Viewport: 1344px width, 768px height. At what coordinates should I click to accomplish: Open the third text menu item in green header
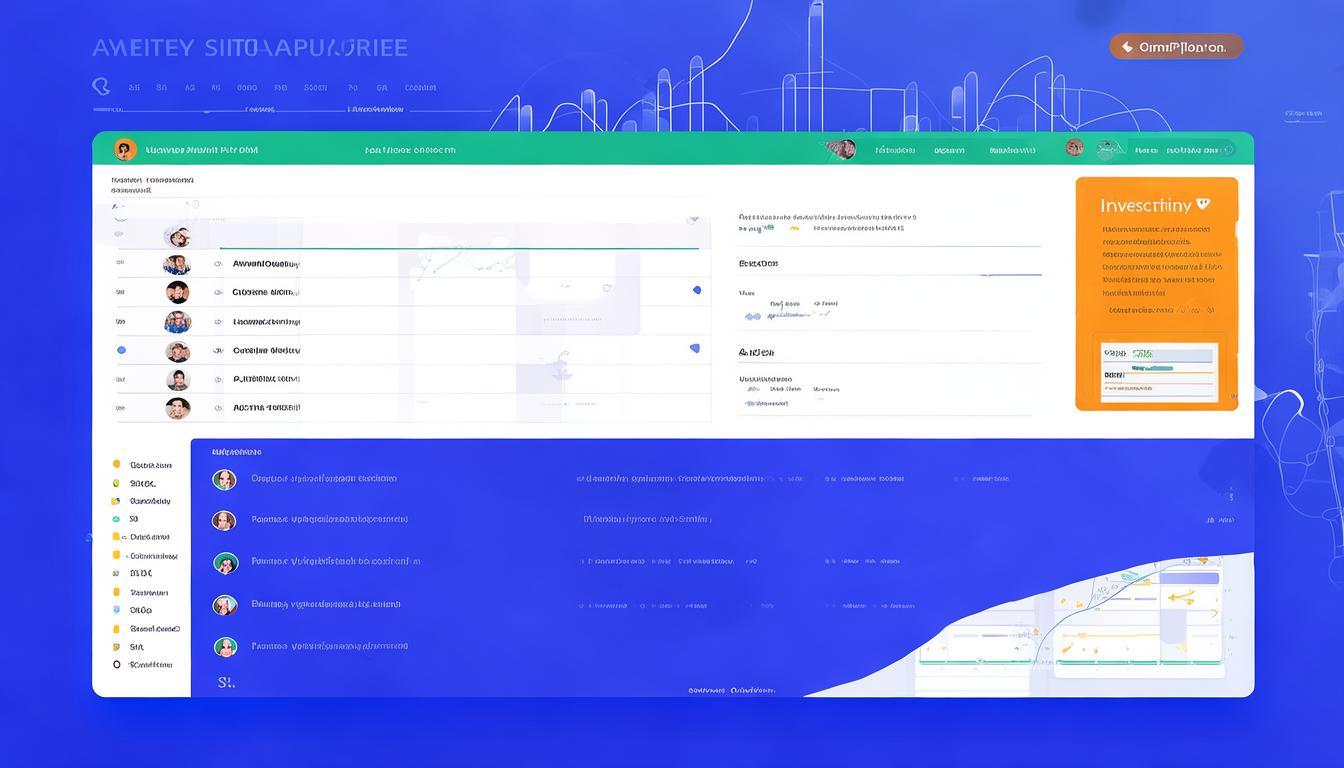click(1012, 151)
